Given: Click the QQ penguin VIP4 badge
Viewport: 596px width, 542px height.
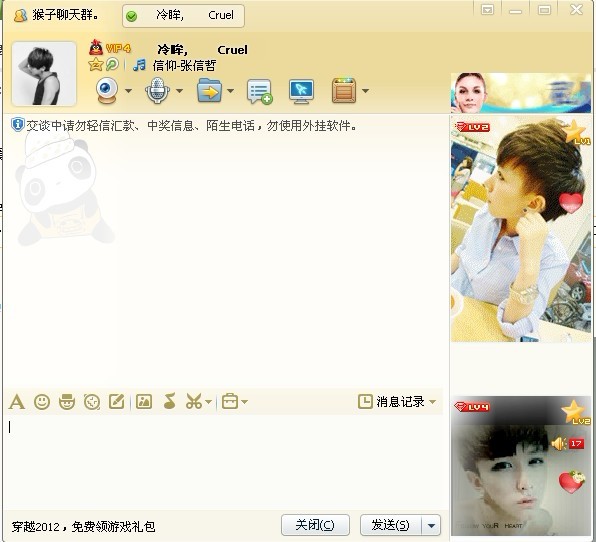Looking at the screenshot, I should pos(110,48).
